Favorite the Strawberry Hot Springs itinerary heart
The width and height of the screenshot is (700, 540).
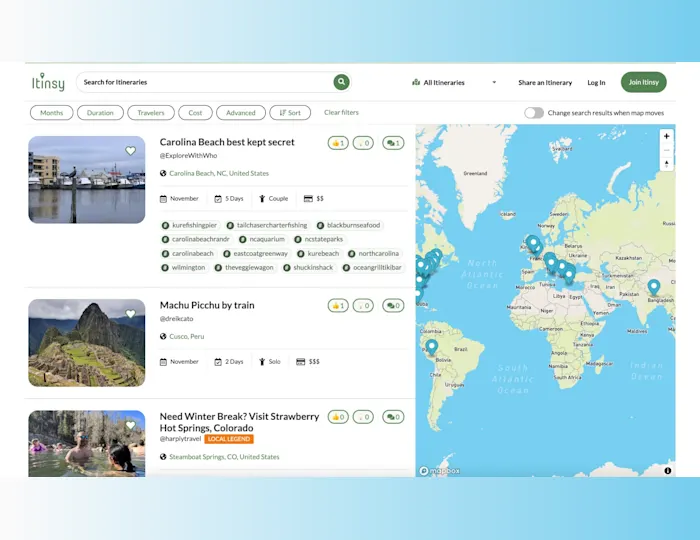click(x=130, y=425)
